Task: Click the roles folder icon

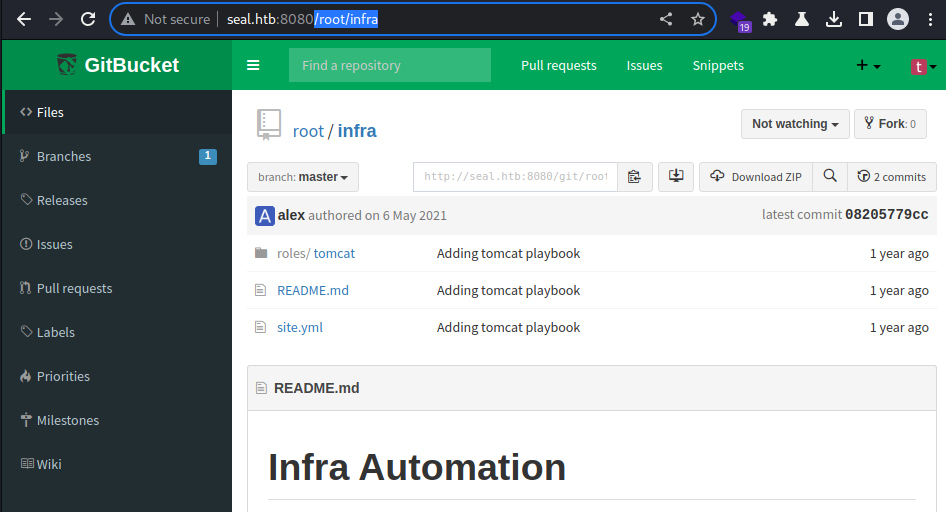Action: tap(261, 253)
